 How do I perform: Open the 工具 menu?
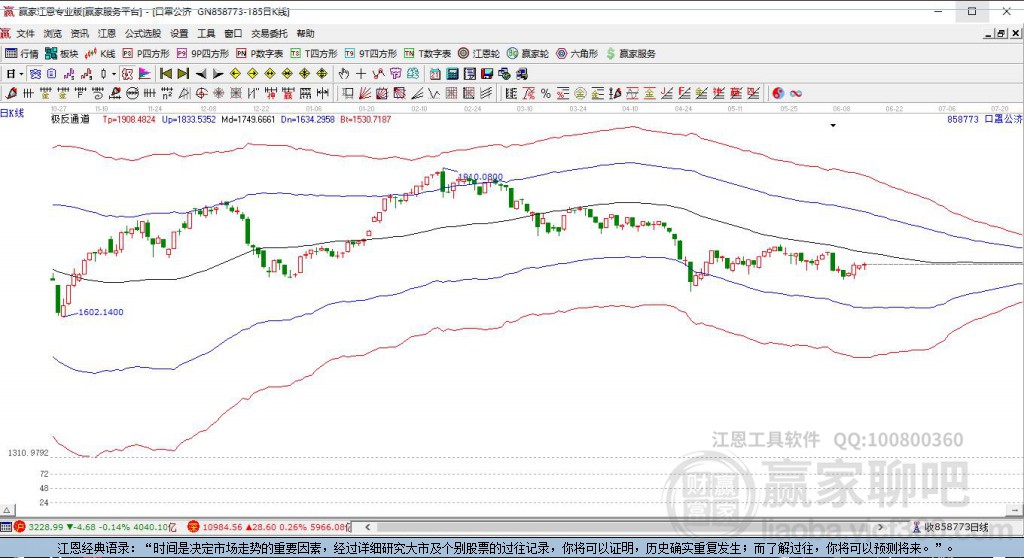[206, 33]
